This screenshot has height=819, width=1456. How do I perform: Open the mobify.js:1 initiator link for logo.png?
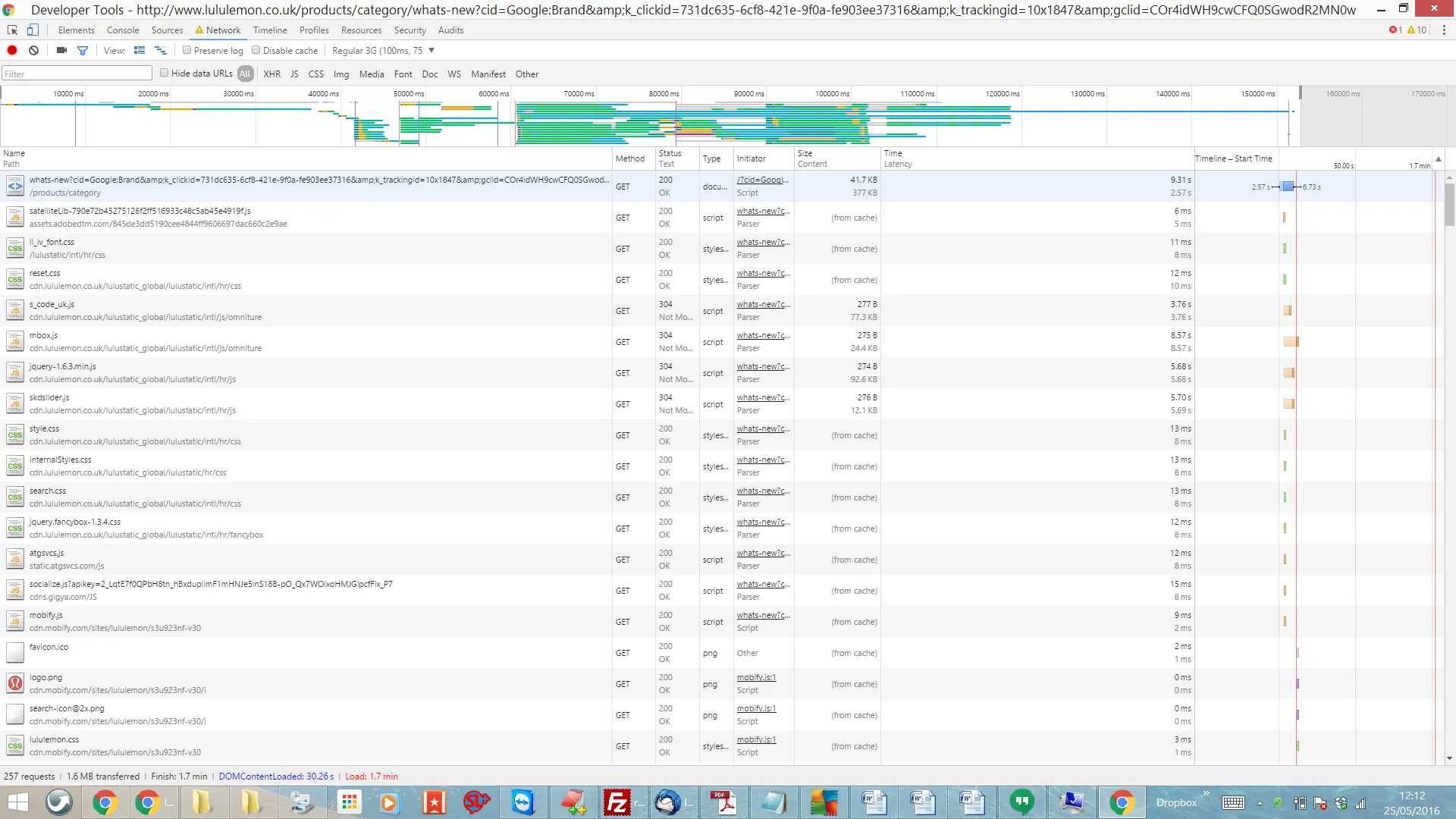(756, 677)
